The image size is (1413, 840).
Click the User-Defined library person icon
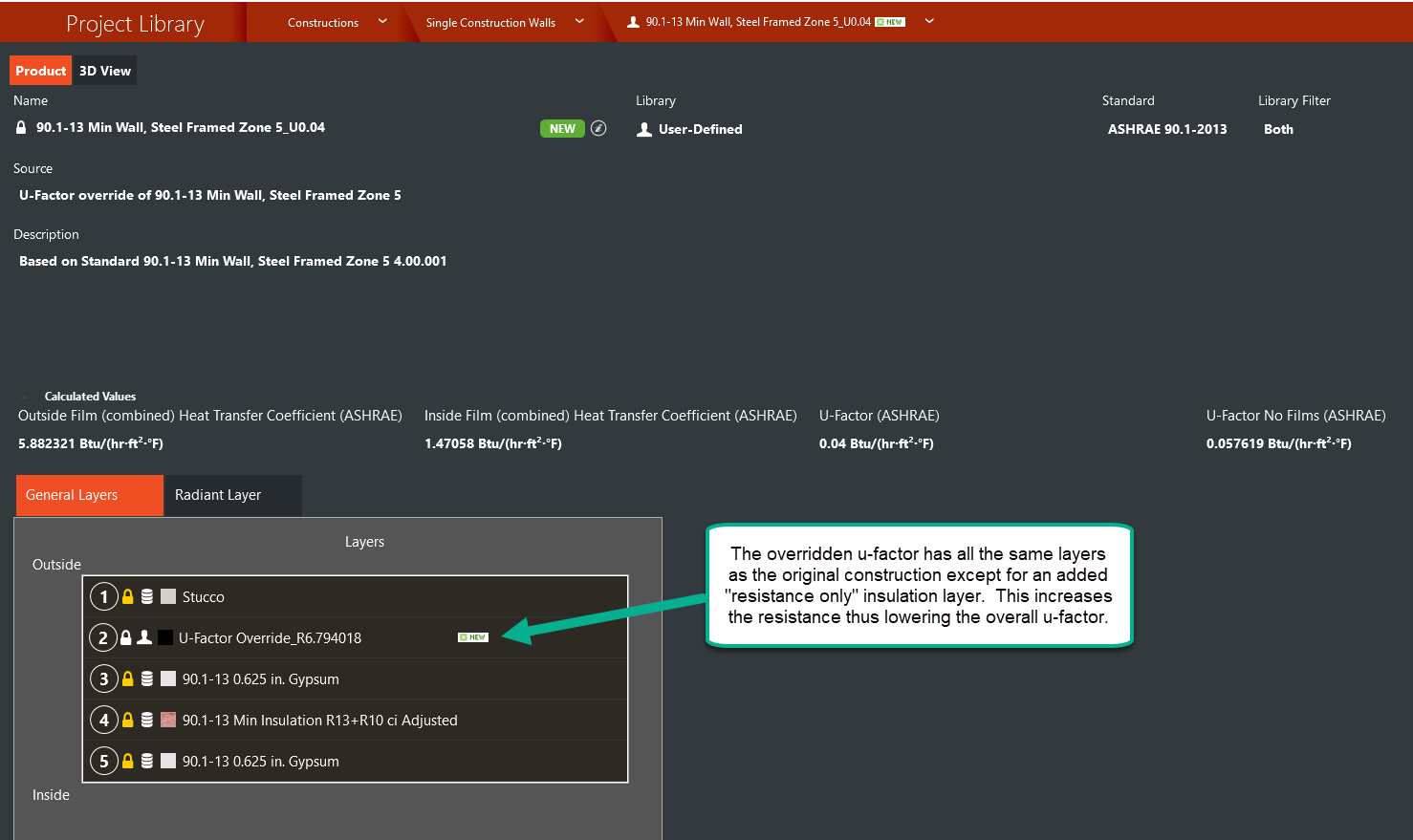644,129
